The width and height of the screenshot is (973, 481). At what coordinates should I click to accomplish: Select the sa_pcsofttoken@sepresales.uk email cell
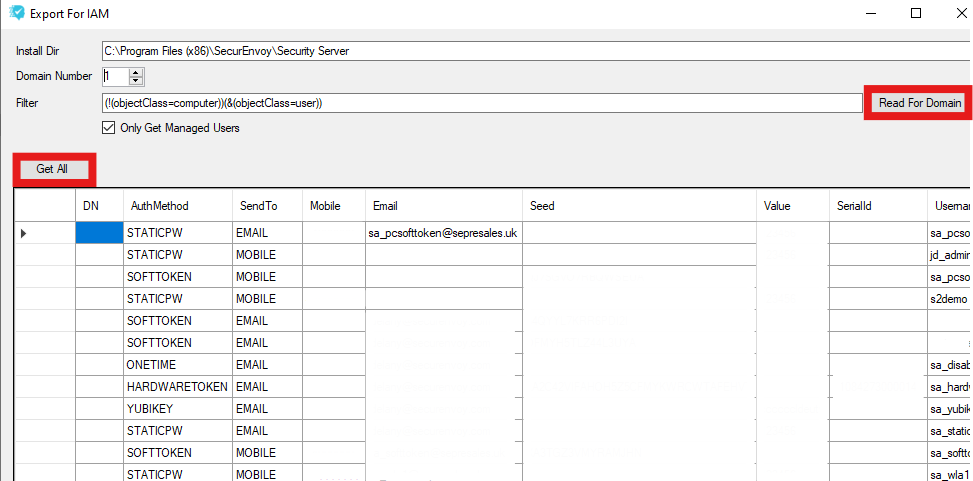tap(444, 233)
